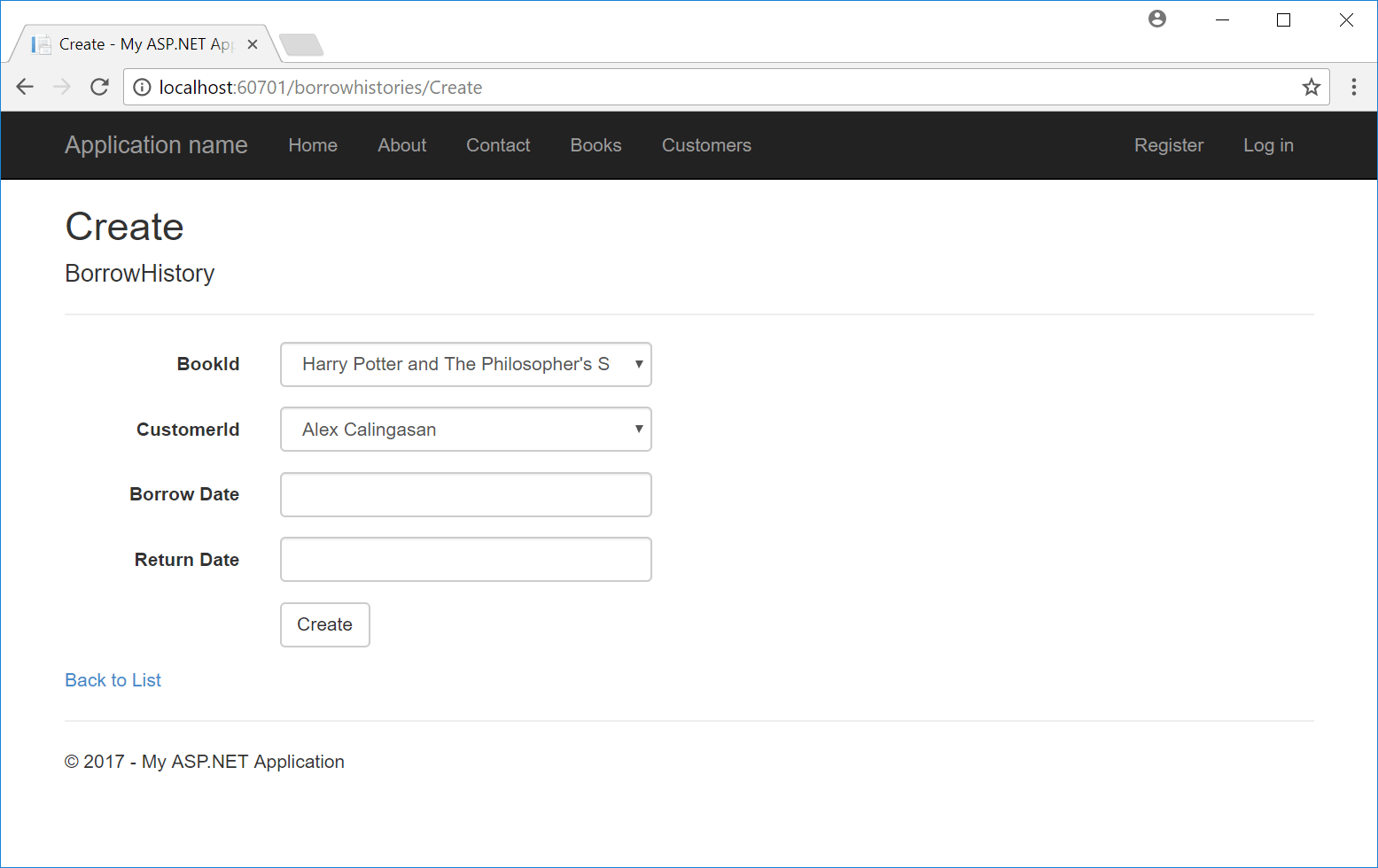The height and width of the screenshot is (868, 1378).
Task: Go back to the previous page
Action: pos(25,87)
